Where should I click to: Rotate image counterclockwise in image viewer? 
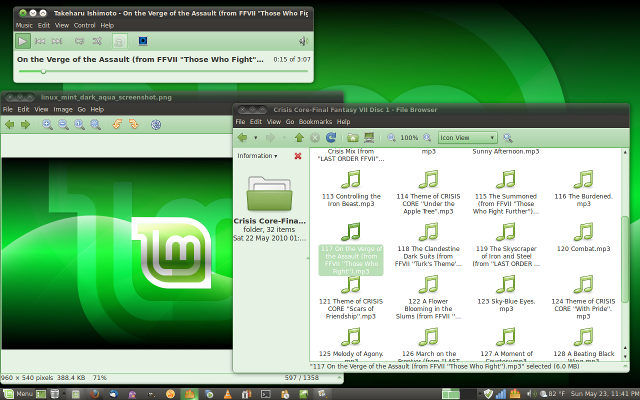click(118, 124)
